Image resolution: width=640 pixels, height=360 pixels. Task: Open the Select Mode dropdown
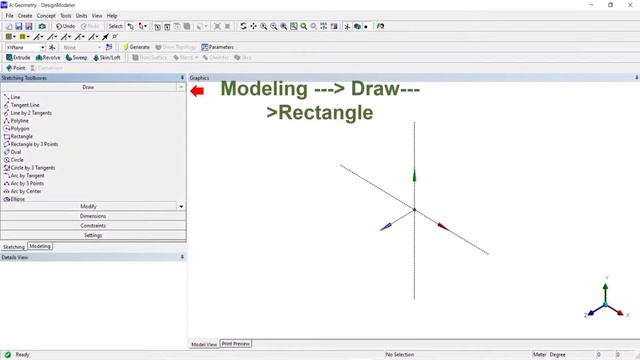(142, 26)
